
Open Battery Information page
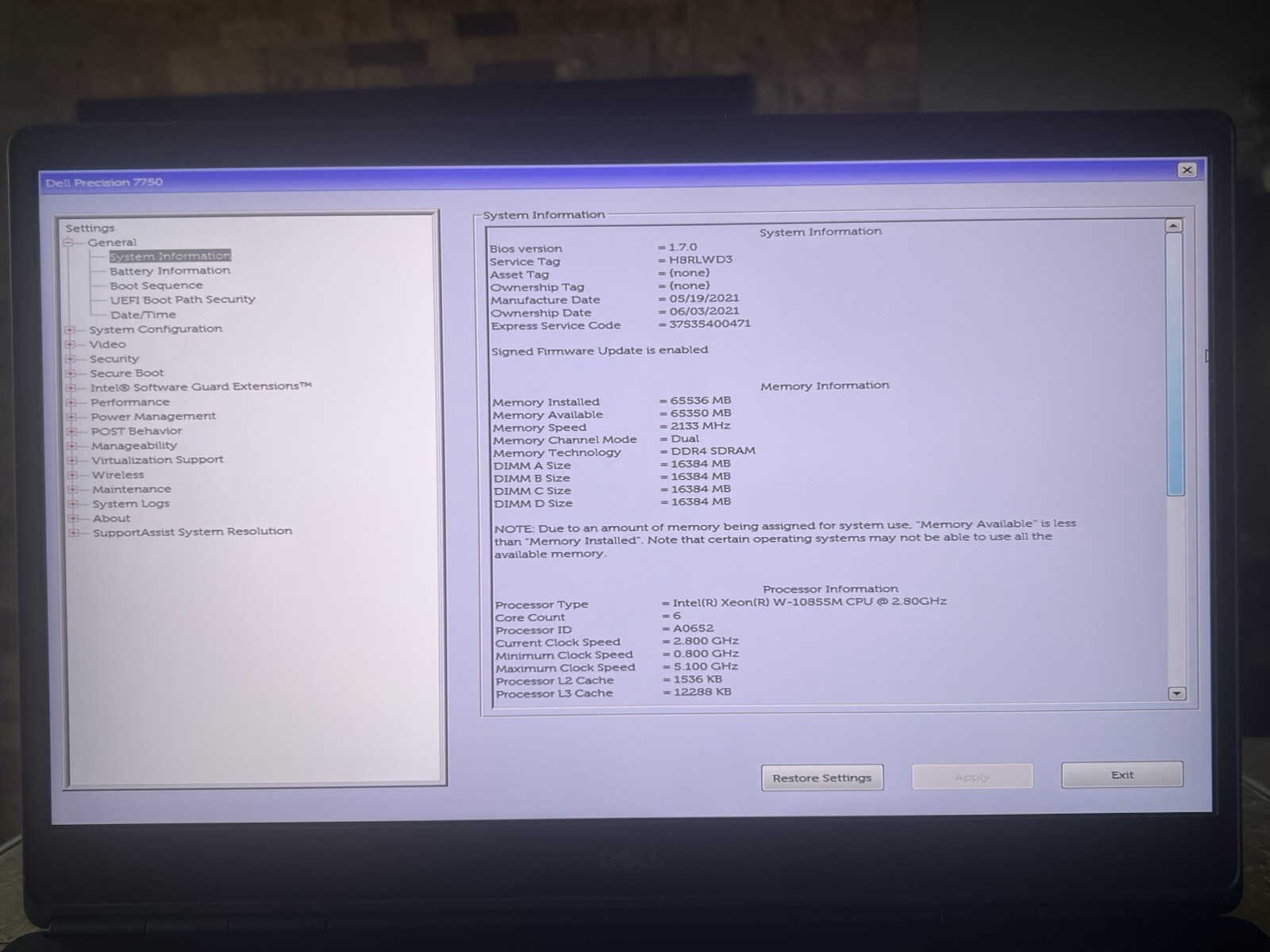[x=170, y=271]
